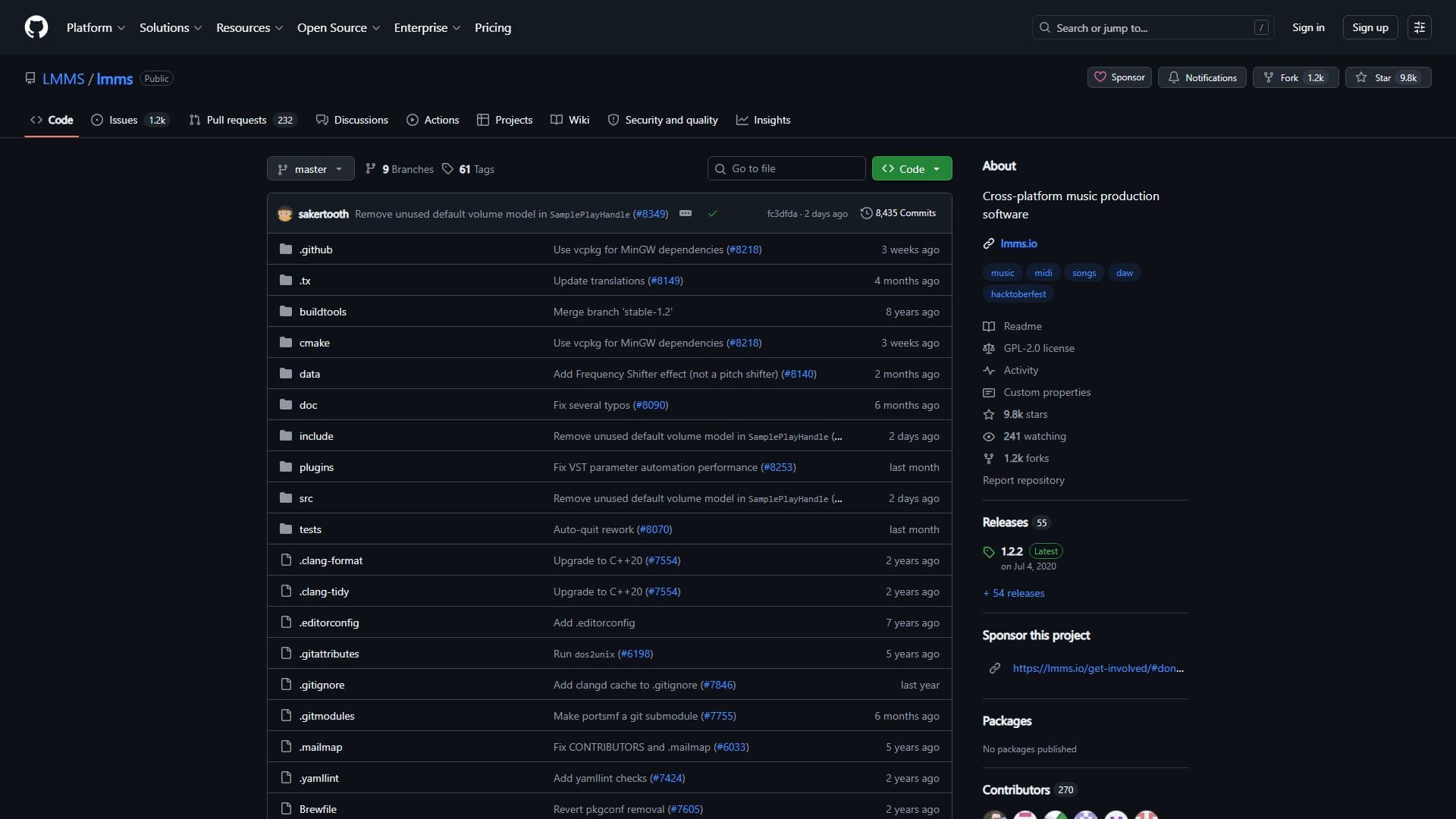Open 8,435 Commits history

pyautogui.click(x=899, y=213)
